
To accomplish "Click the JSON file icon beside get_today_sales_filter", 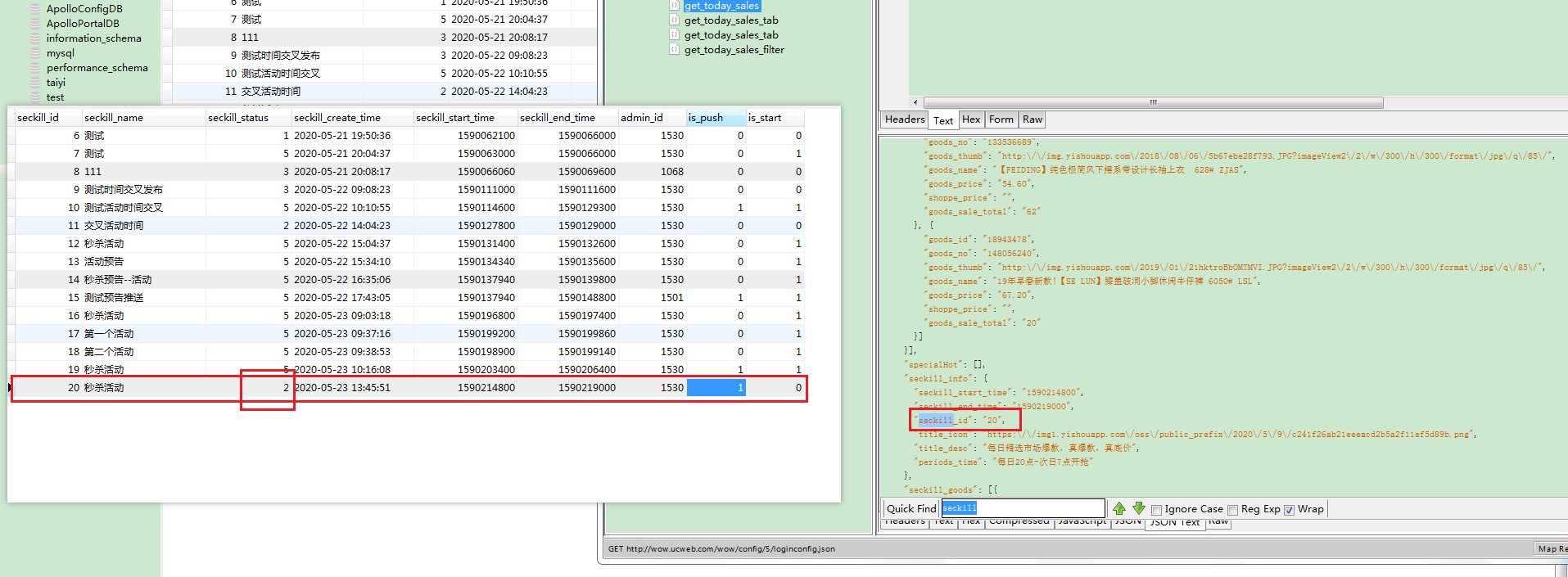I will click(x=674, y=49).
